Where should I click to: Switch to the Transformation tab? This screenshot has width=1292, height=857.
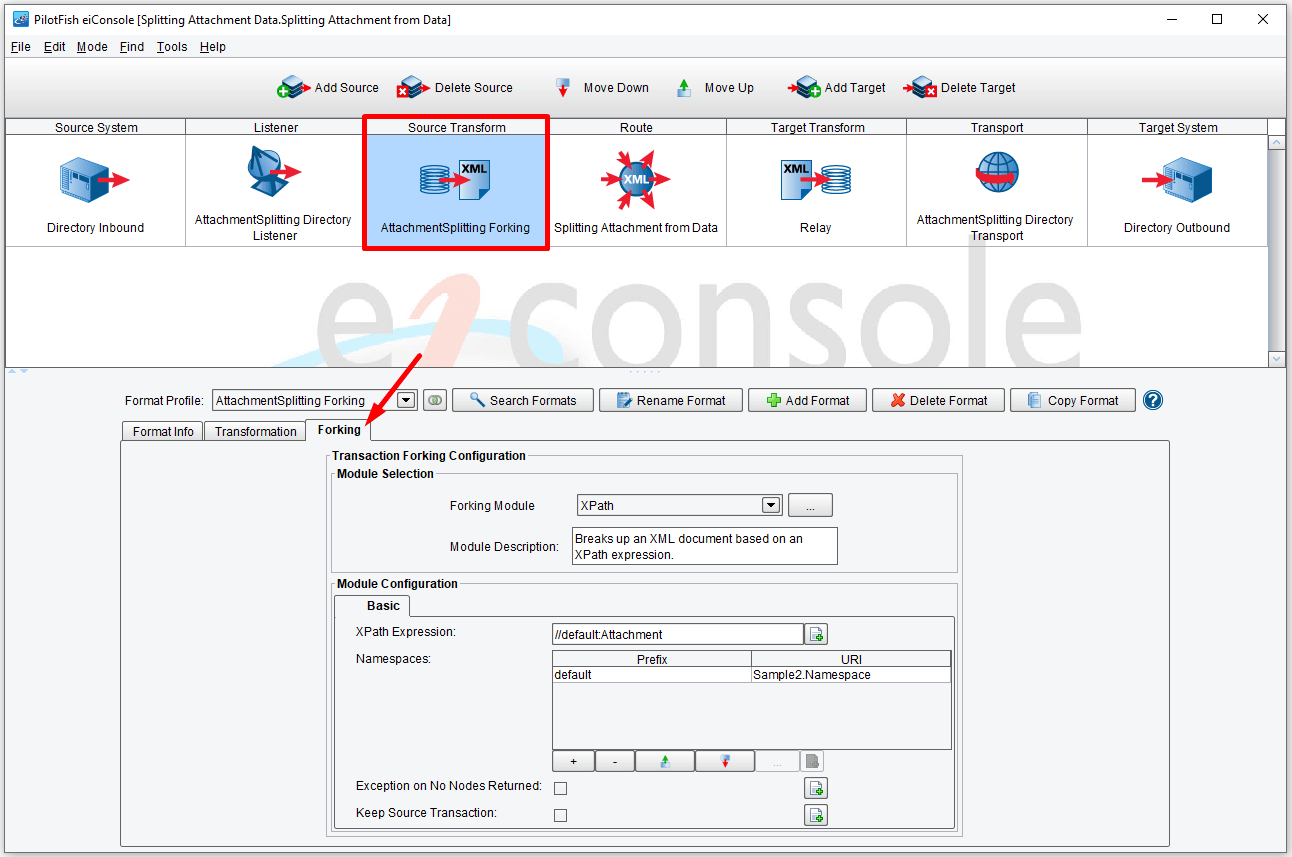click(x=256, y=431)
